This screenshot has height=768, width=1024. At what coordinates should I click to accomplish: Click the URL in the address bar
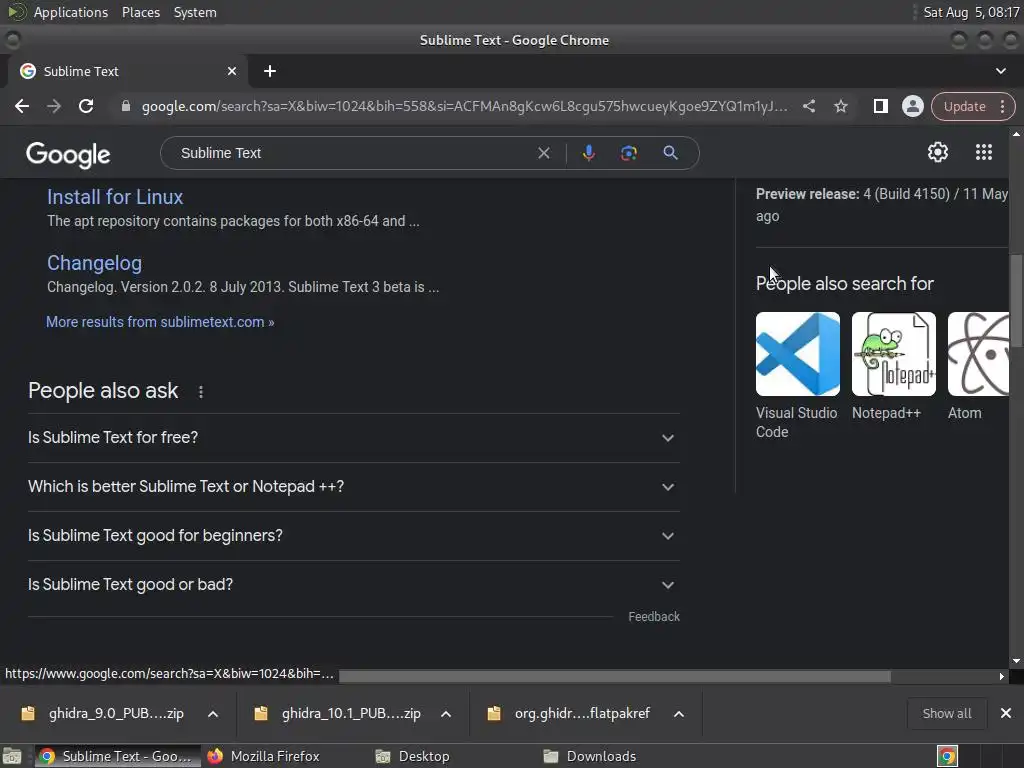click(x=464, y=106)
